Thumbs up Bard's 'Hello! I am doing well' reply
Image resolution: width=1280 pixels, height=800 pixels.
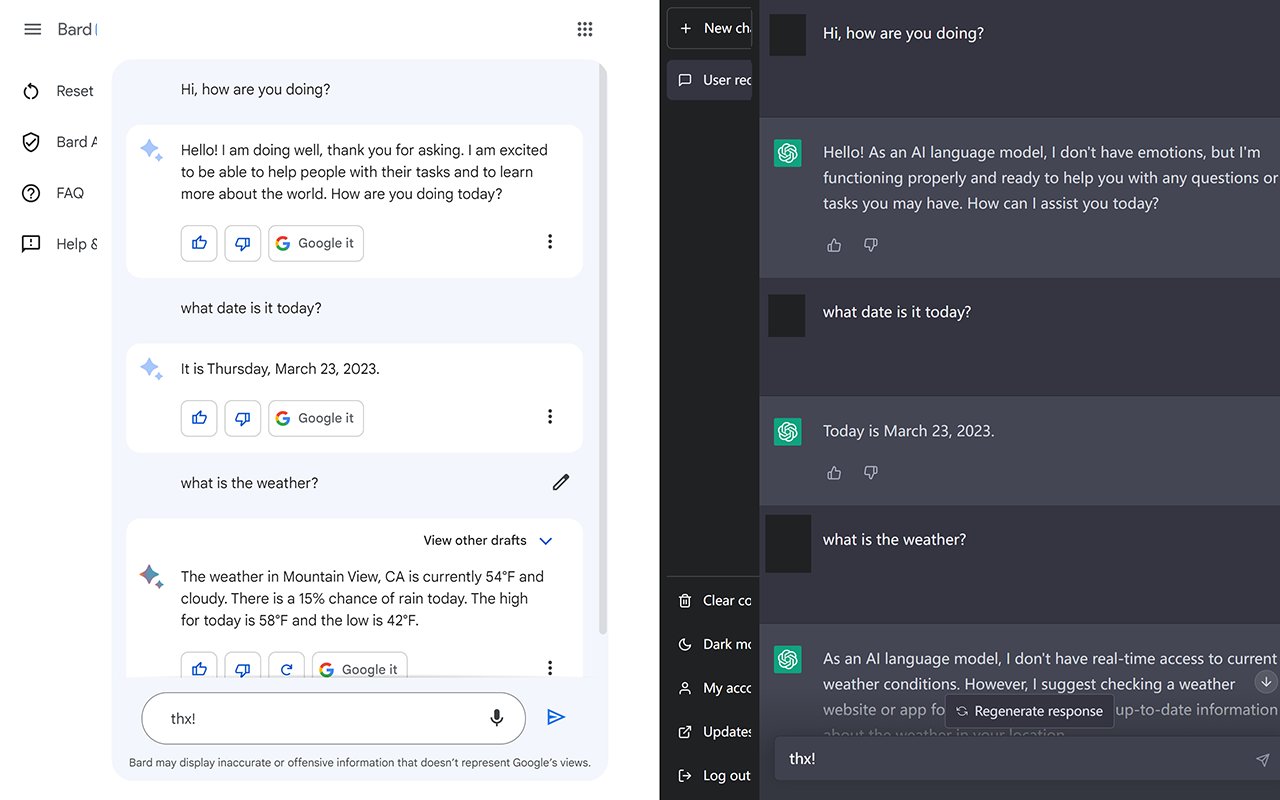point(199,243)
